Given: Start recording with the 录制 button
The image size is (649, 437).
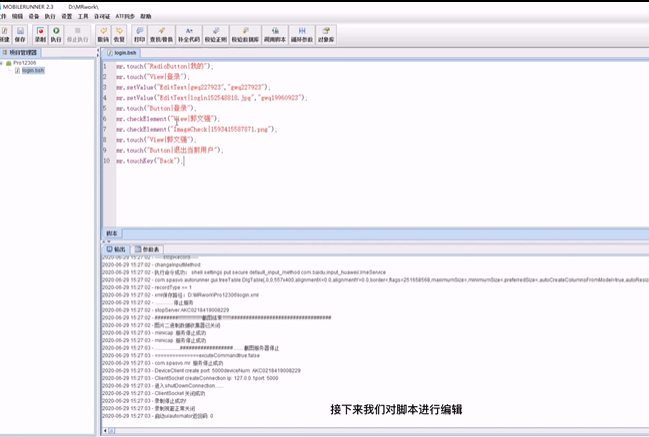Looking at the screenshot, I should [x=39, y=33].
